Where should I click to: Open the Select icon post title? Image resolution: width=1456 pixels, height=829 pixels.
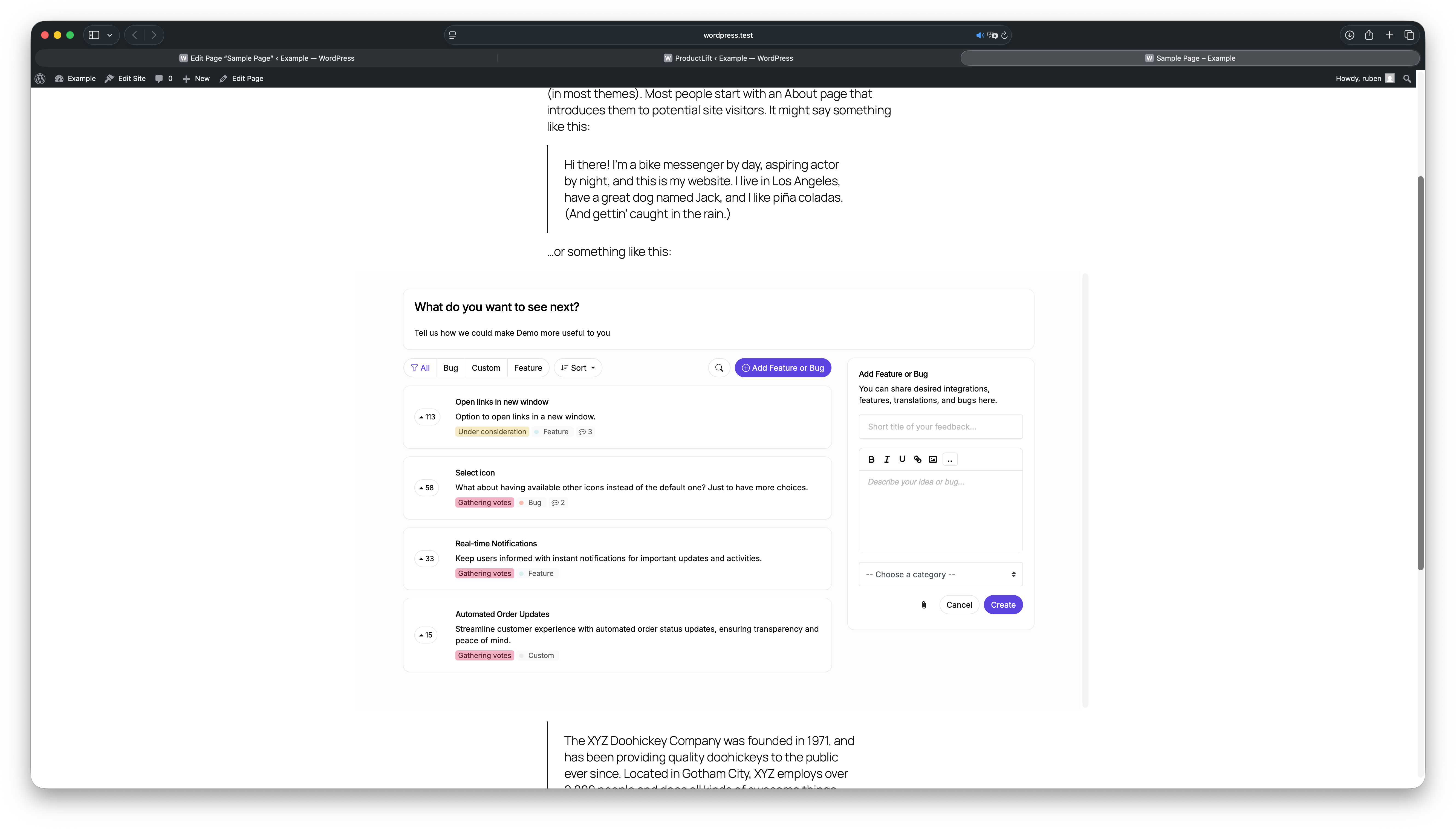pyautogui.click(x=475, y=473)
